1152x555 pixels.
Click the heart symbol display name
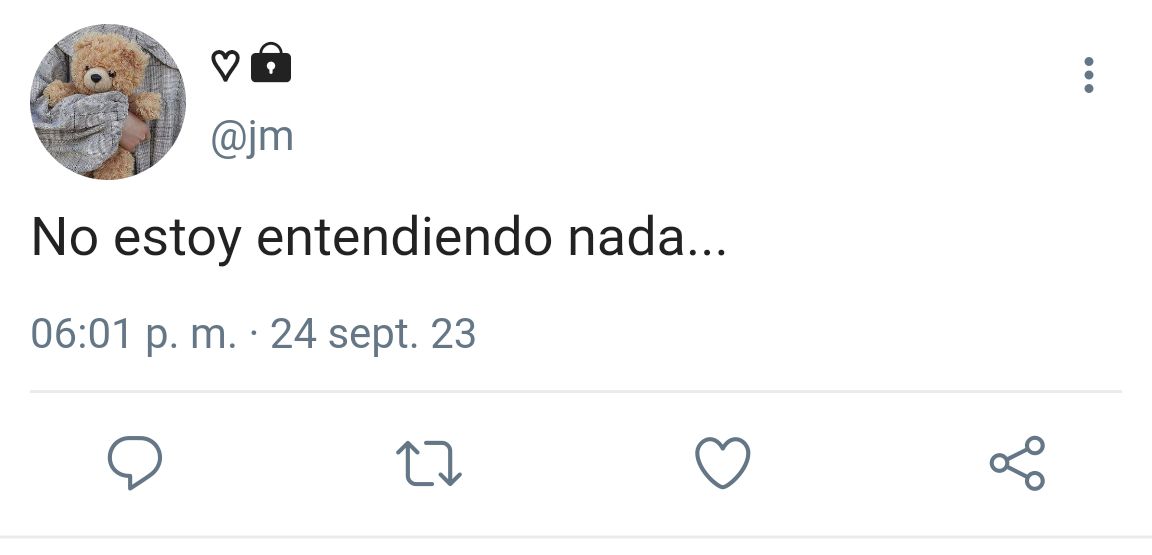[x=226, y=65]
